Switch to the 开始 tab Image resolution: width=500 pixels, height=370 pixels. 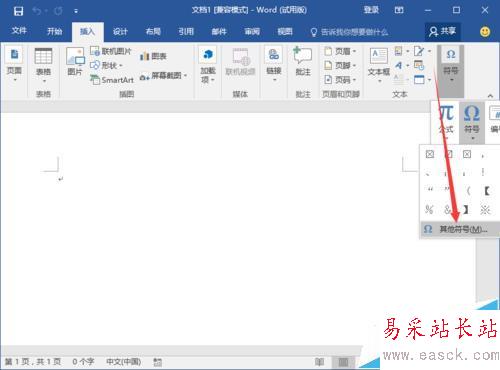(x=54, y=31)
